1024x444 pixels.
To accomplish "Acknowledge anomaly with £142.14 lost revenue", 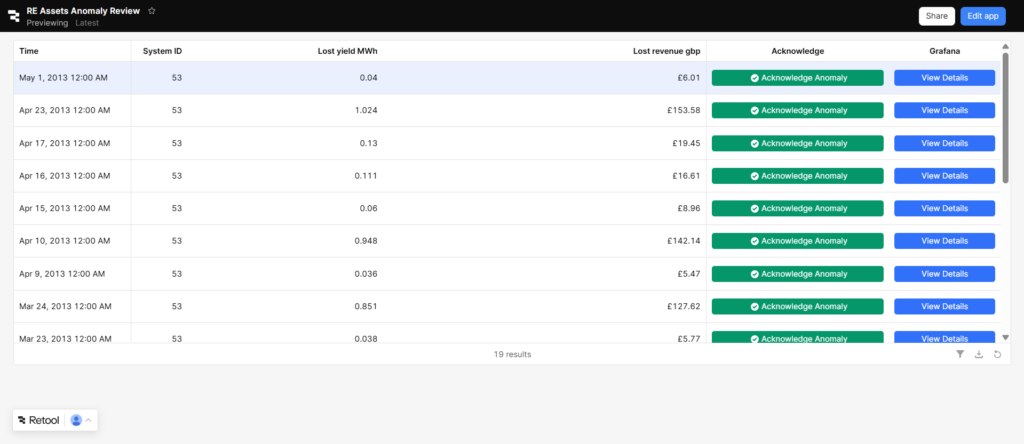I will click(797, 241).
